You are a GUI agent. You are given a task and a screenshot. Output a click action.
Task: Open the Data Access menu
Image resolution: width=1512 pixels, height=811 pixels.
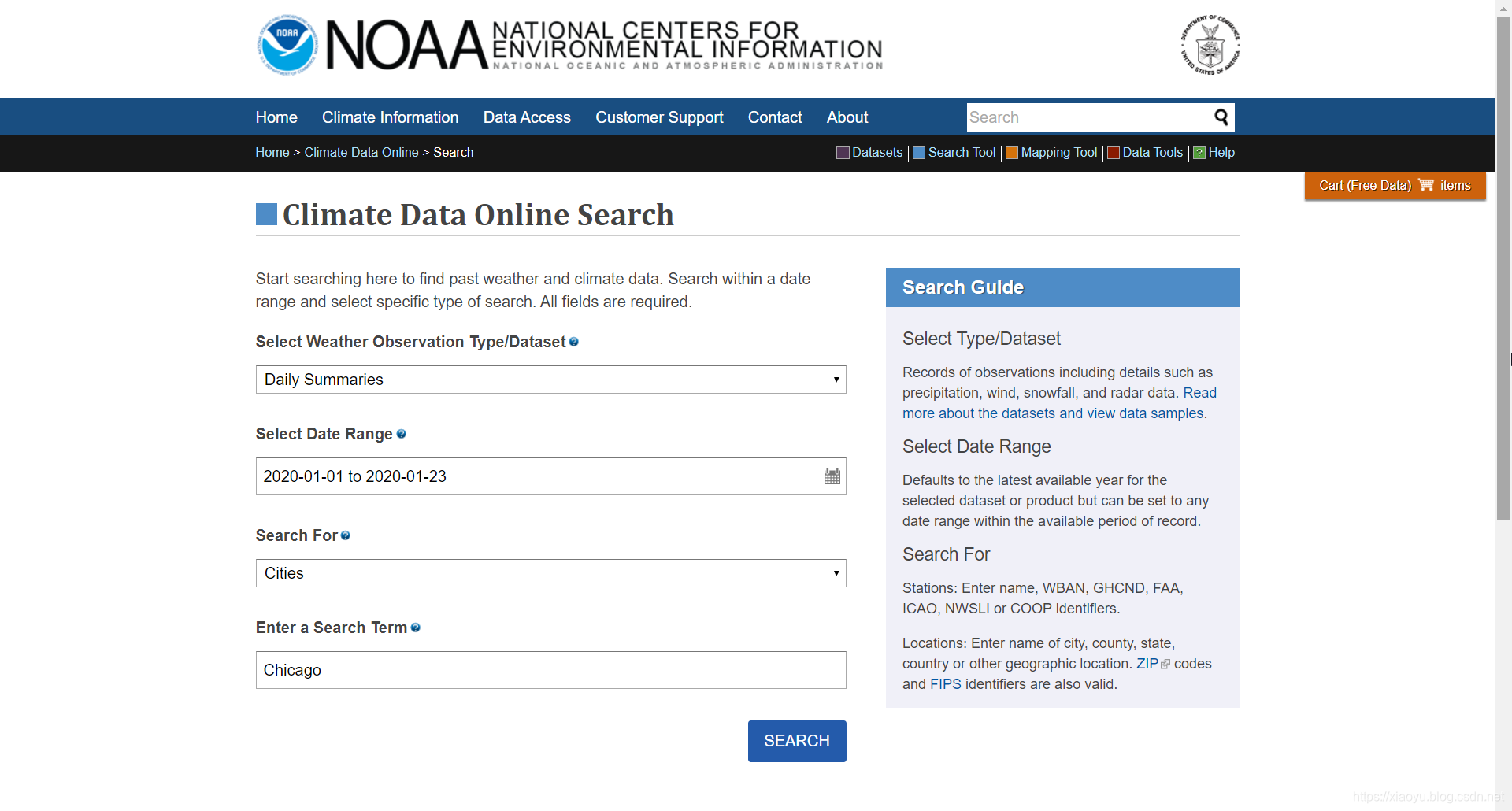(527, 117)
